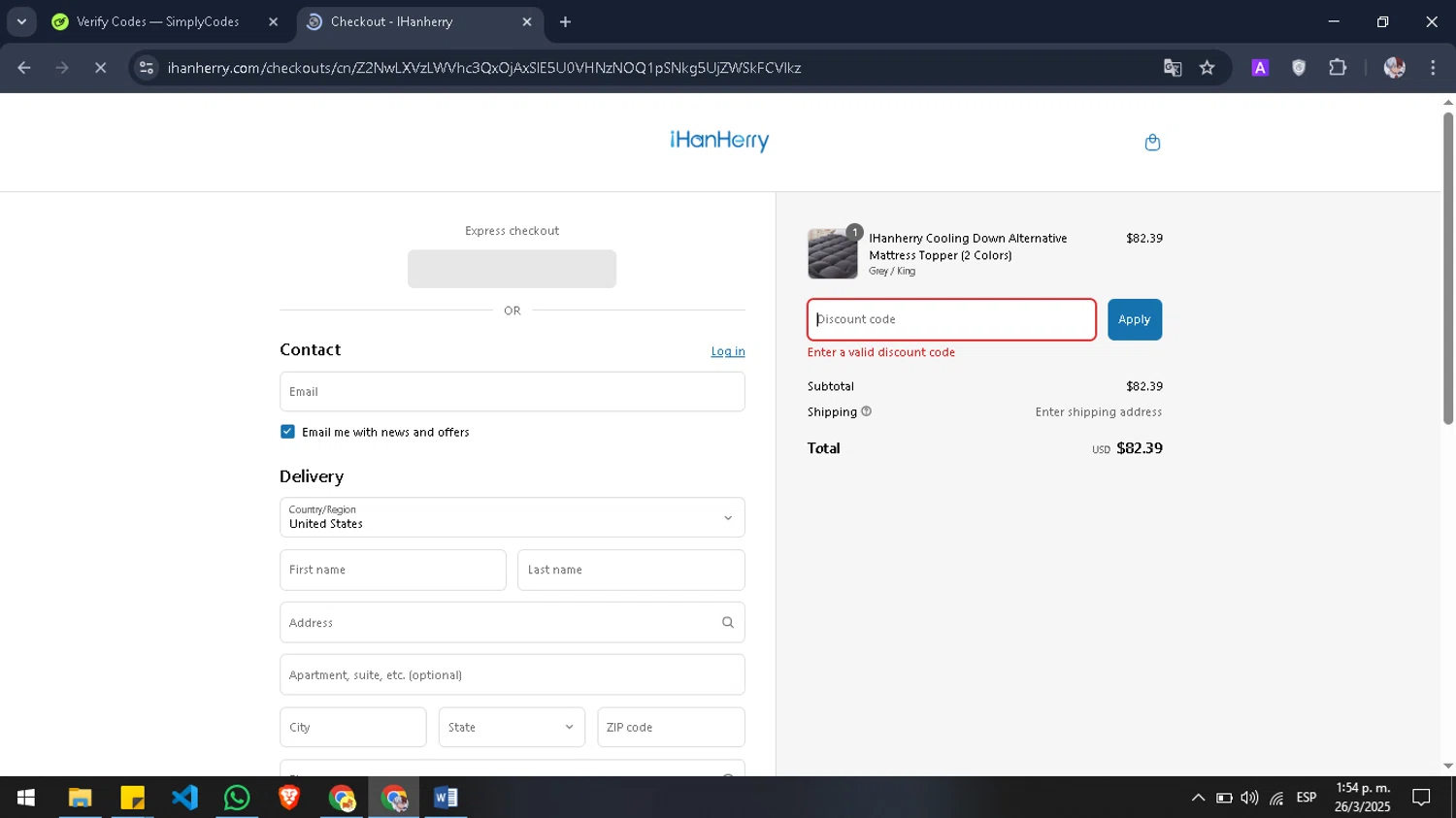Open the Windows Start menu
The width and height of the screenshot is (1456, 818).
pyautogui.click(x=26, y=798)
